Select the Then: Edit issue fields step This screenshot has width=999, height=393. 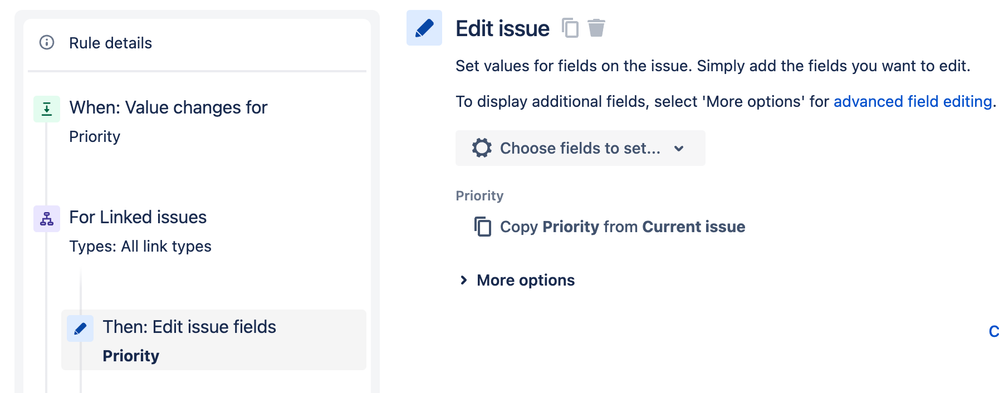(x=214, y=339)
